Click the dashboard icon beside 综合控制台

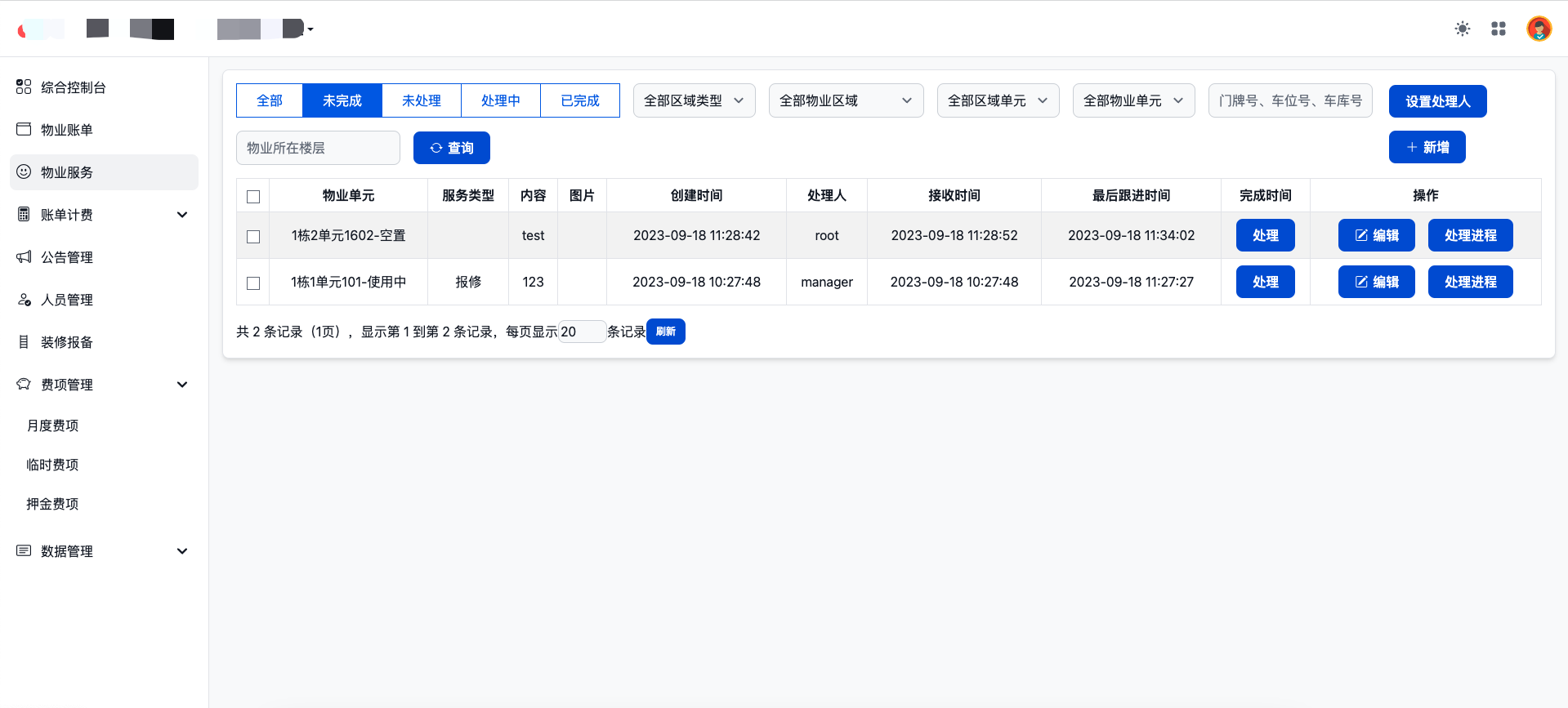point(24,87)
